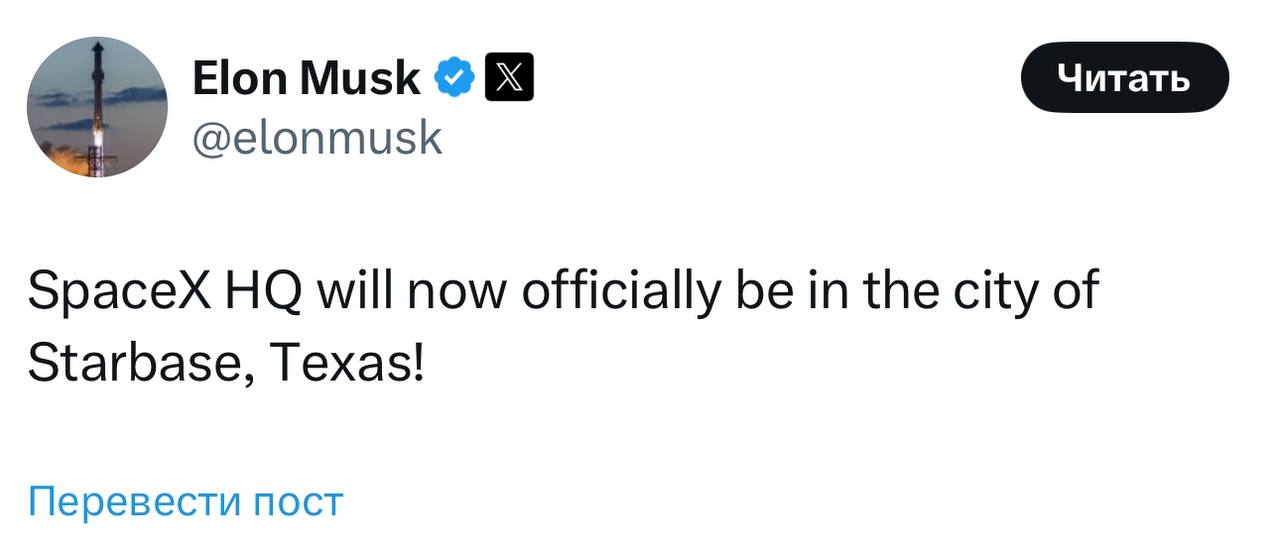Viewport: 1280px width, 549px height.
Task: Click the black X logo badge
Action: tap(508, 78)
